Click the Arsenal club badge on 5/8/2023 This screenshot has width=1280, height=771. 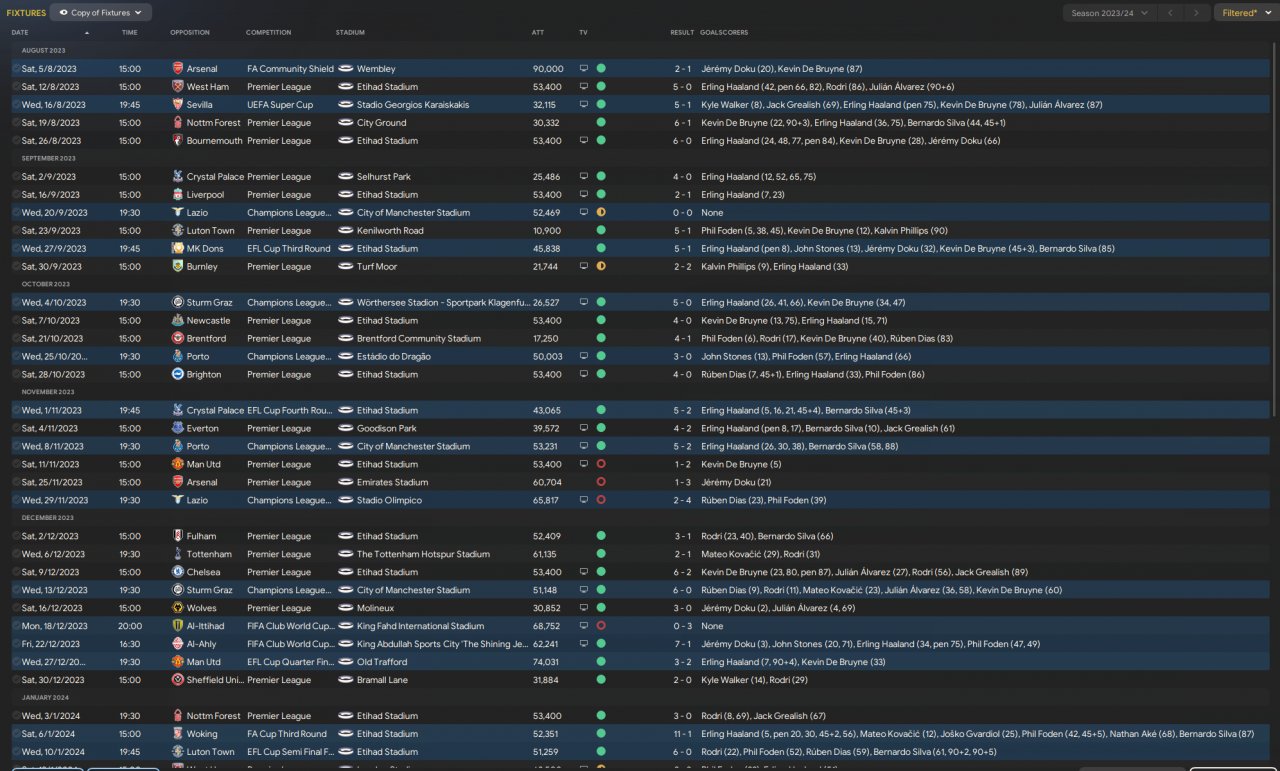[x=178, y=69]
